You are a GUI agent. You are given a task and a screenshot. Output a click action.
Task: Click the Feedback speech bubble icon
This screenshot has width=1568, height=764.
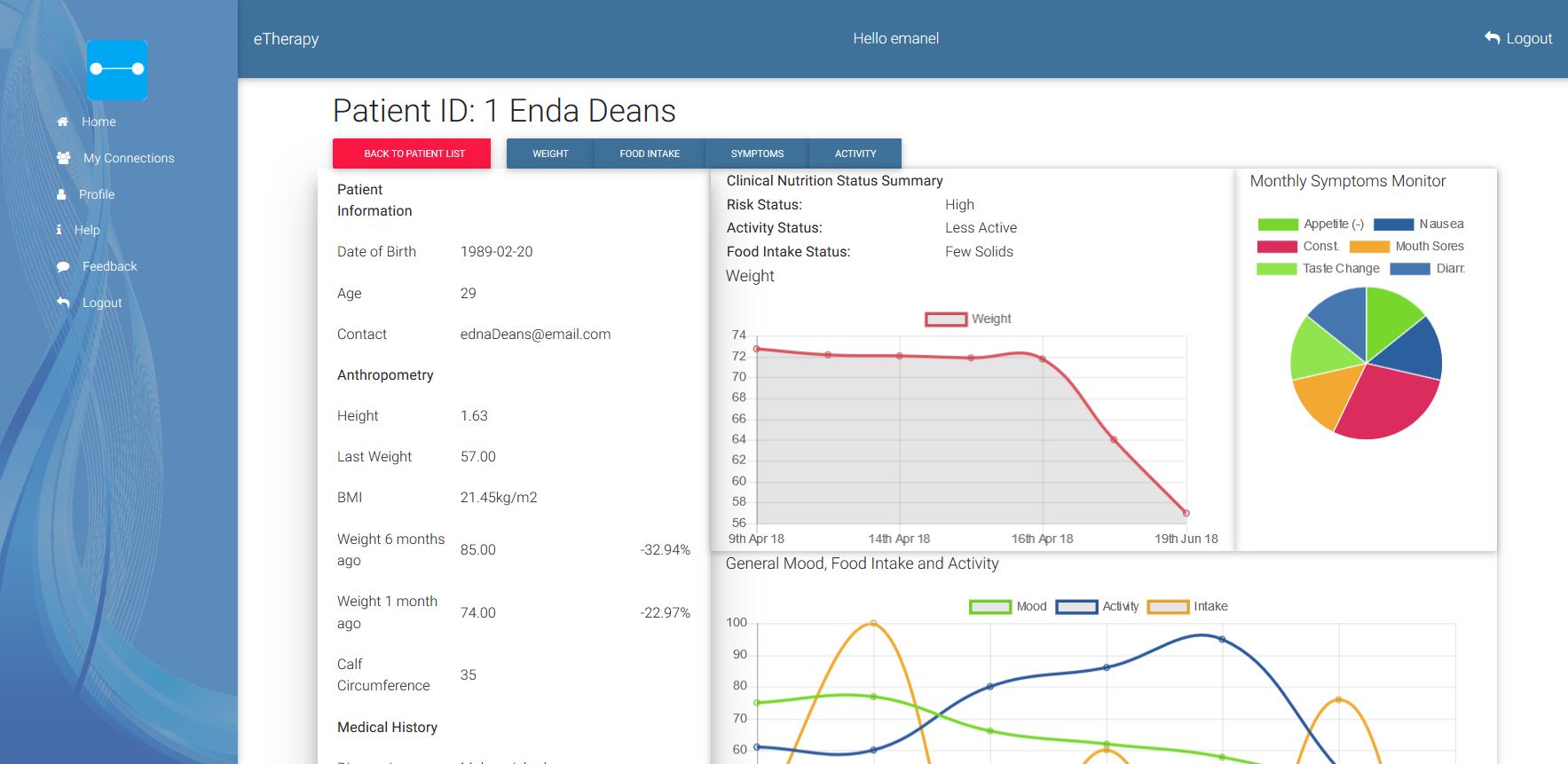coord(63,266)
